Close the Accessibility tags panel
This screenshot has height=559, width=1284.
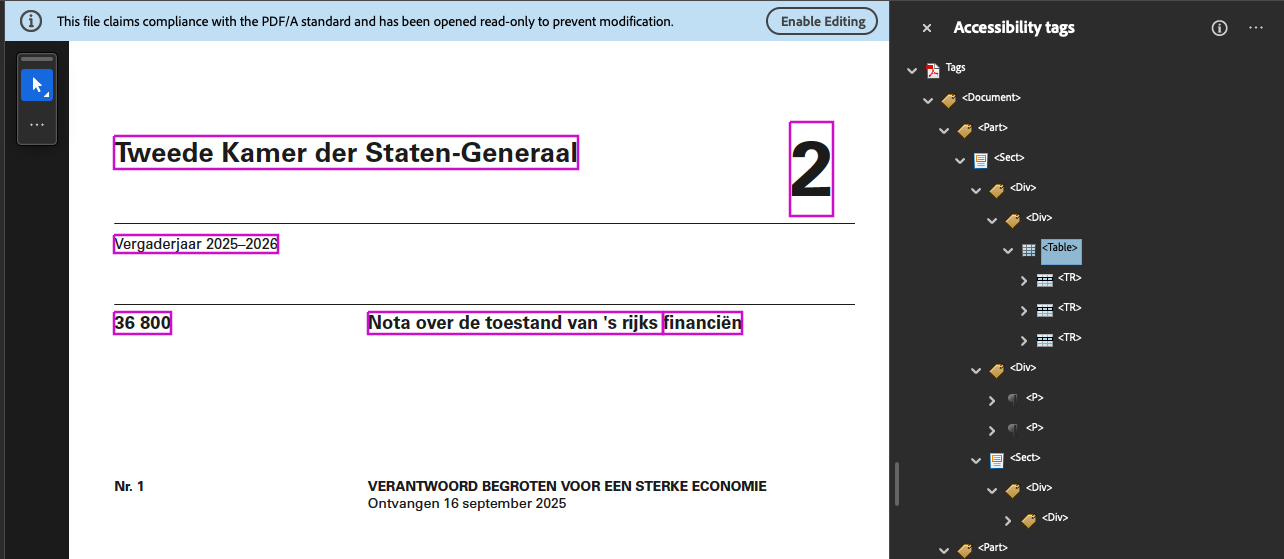click(927, 28)
